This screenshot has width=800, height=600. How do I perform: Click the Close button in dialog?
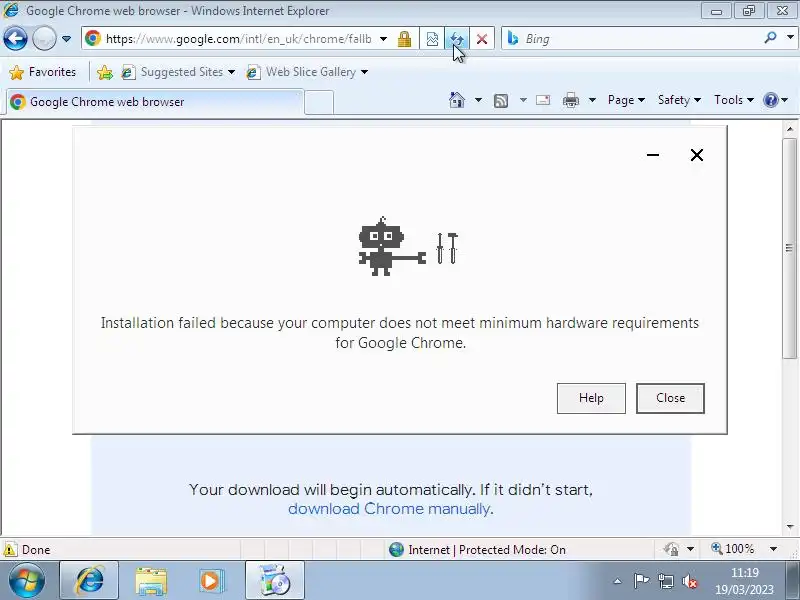(x=670, y=398)
